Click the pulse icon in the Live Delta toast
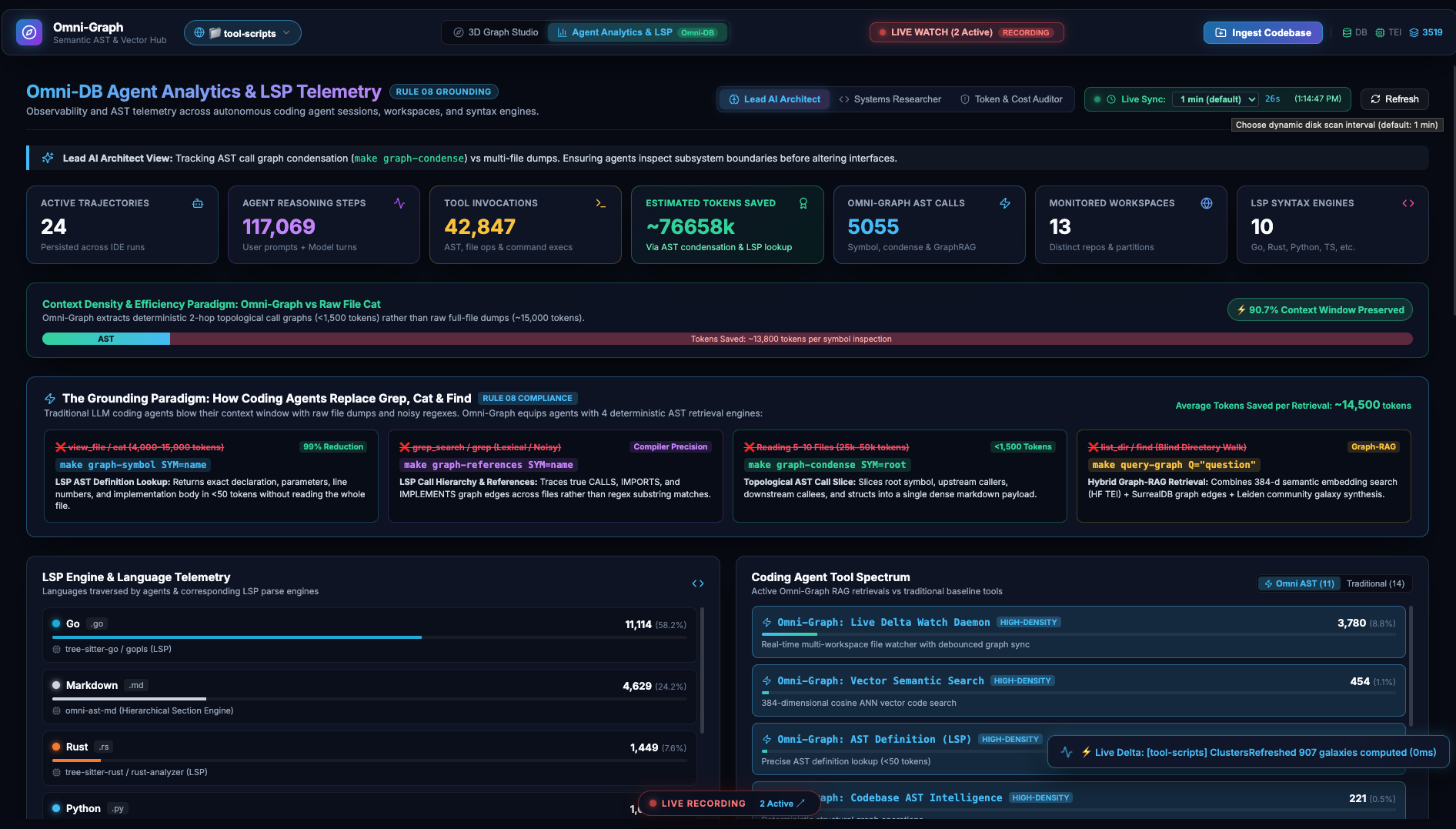Viewport: 1456px width, 829px height. (x=1067, y=752)
